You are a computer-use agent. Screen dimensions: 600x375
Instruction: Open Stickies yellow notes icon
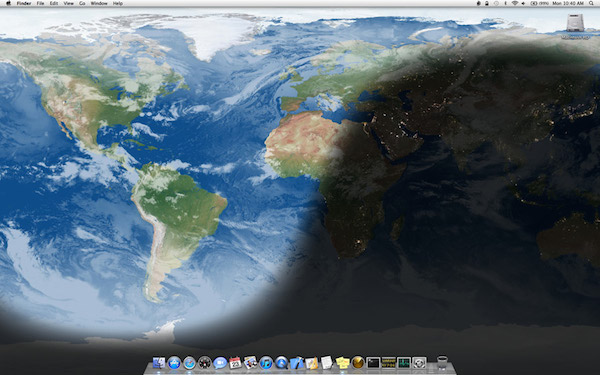[x=342, y=362]
